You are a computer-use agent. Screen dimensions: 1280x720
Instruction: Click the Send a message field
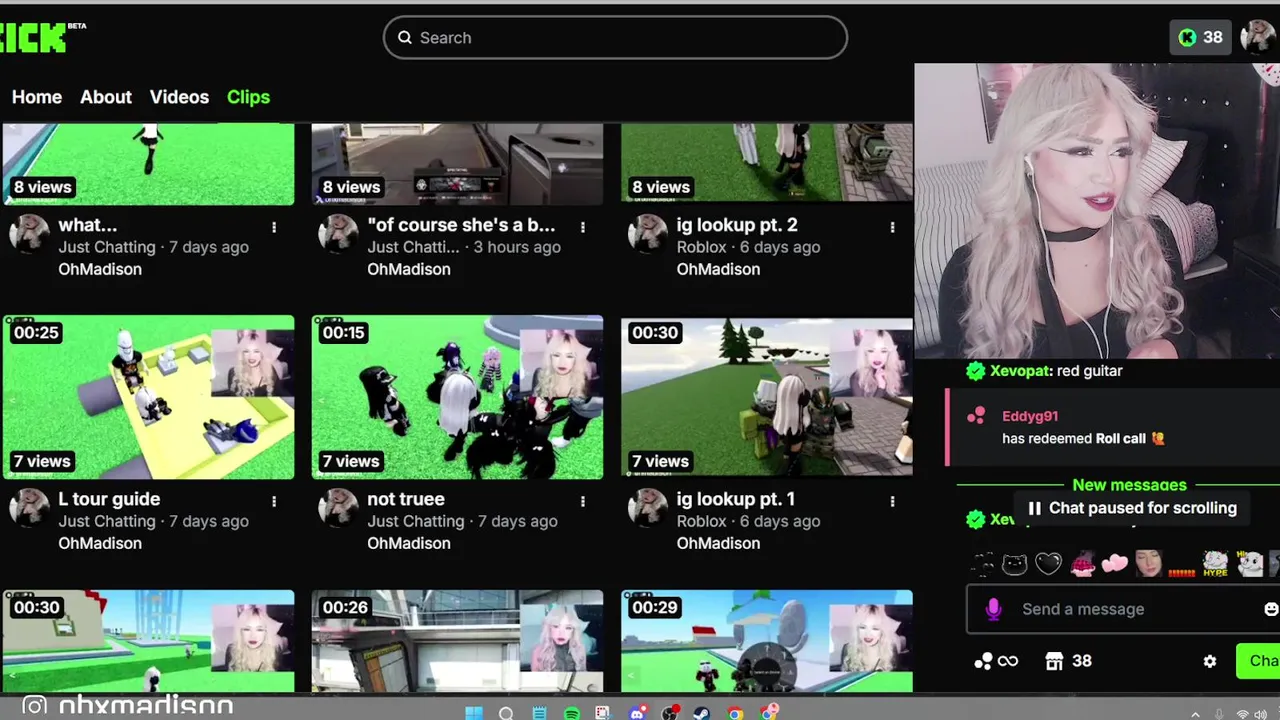pos(1125,609)
